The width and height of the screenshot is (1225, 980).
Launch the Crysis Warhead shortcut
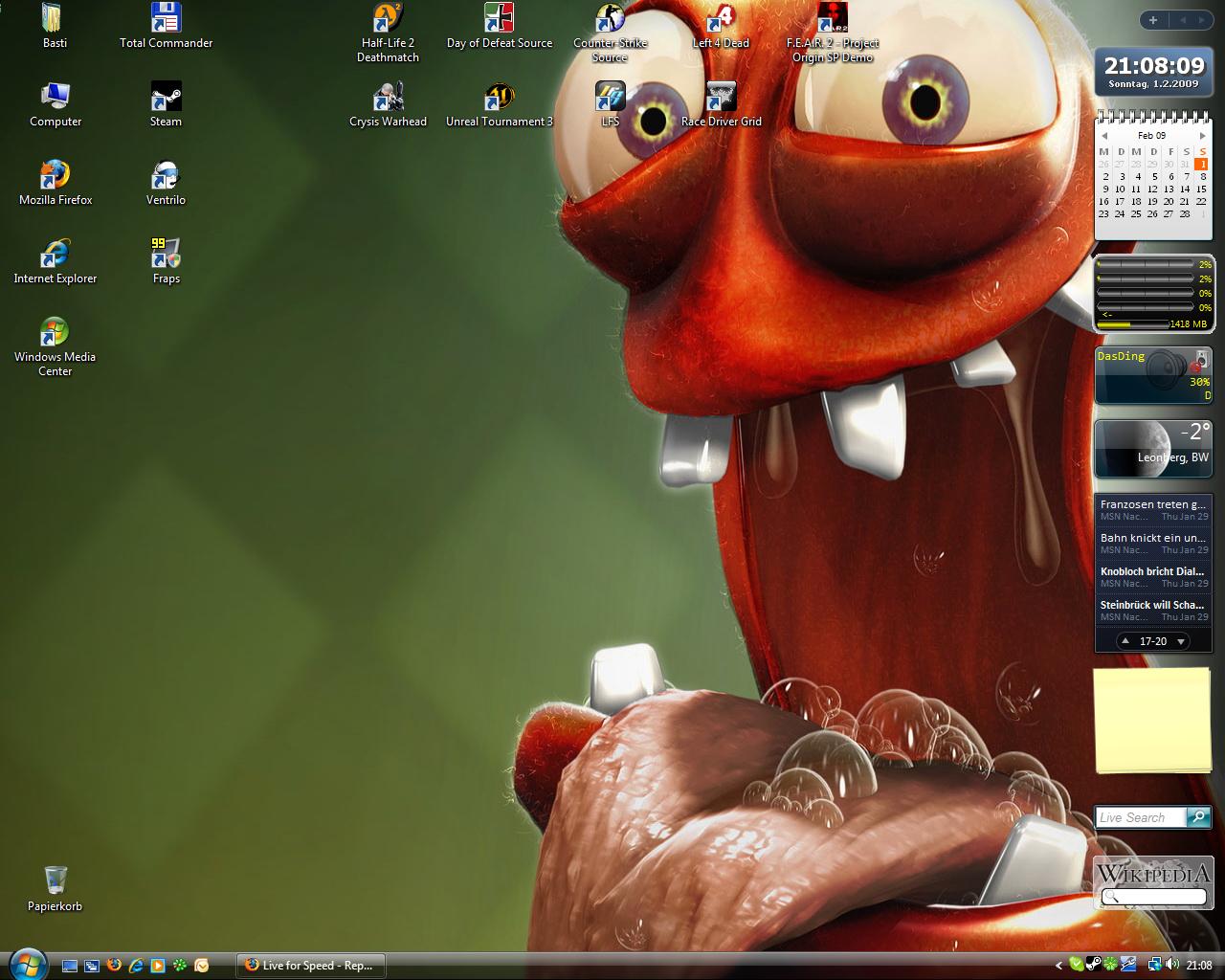point(388,105)
